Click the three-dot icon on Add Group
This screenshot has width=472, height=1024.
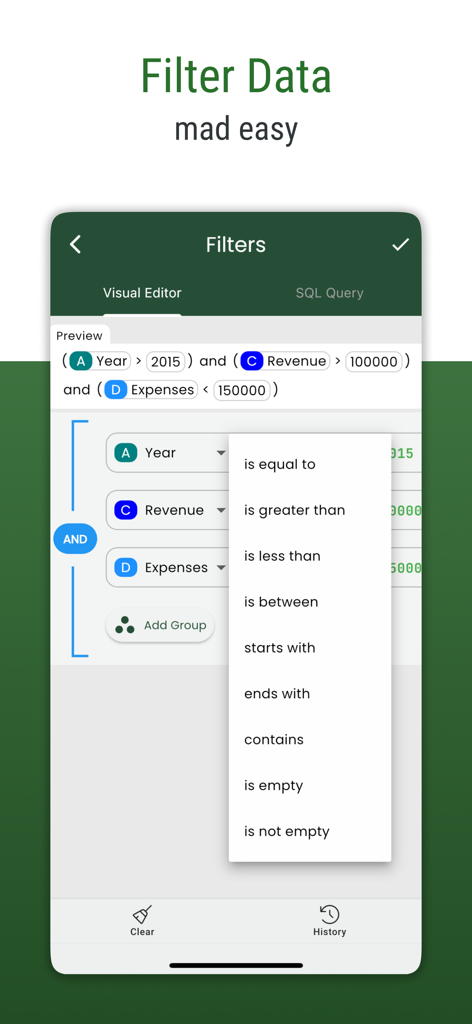[x=125, y=625]
